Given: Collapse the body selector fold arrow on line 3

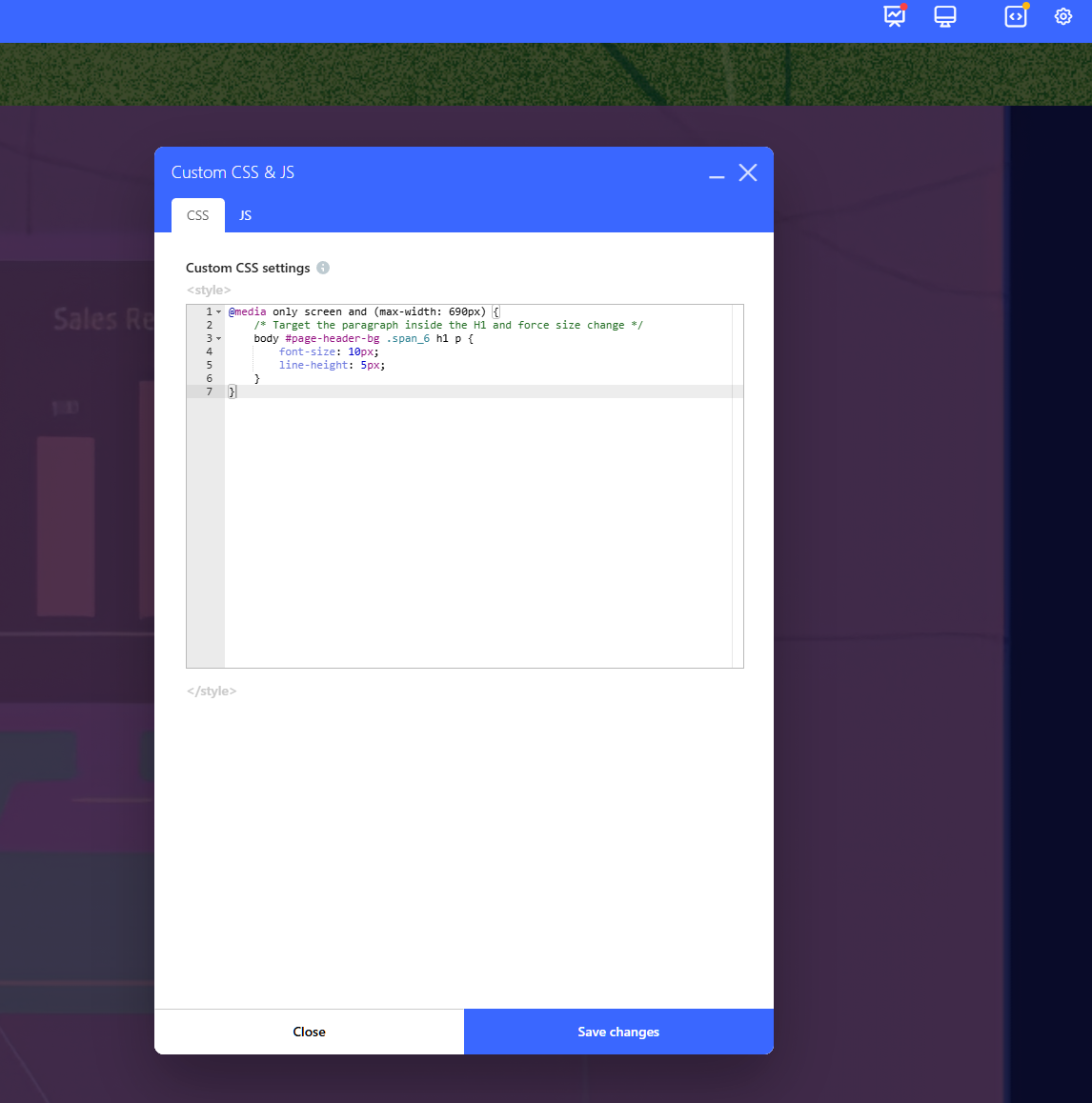Looking at the screenshot, I should [219, 339].
